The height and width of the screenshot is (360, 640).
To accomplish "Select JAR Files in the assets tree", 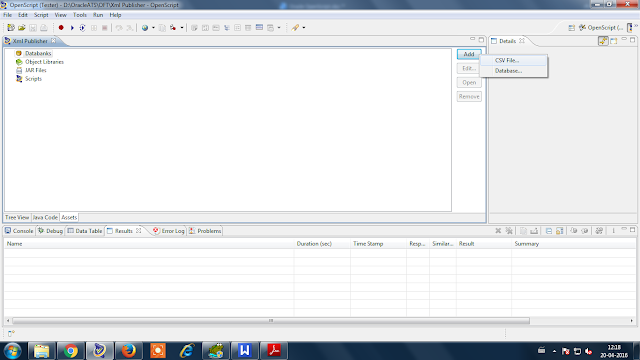I will pyautogui.click(x=36, y=70).
